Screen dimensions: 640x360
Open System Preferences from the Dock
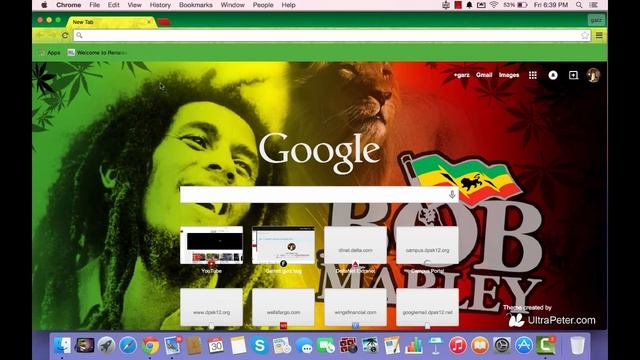(x=502, y=345)
